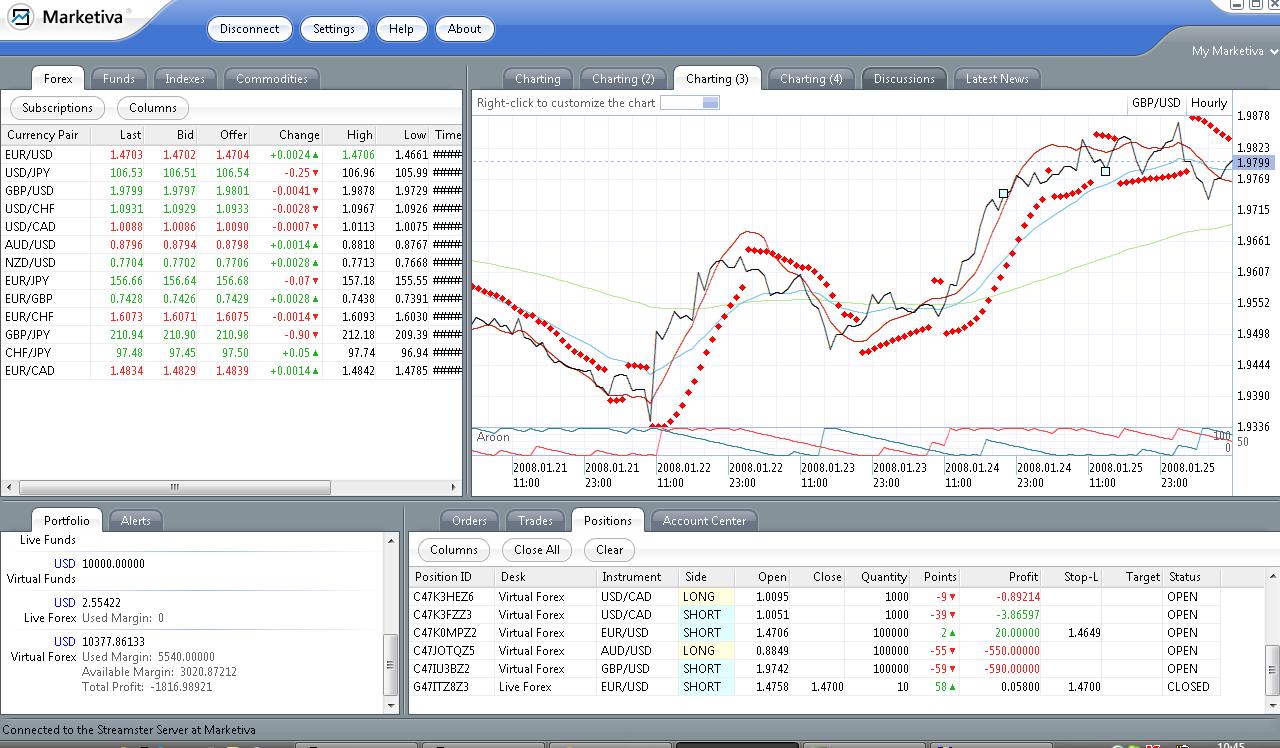This screenshot has height=748, width=1280.
Task: Select the first Charting tab
Action: (537, 79)
